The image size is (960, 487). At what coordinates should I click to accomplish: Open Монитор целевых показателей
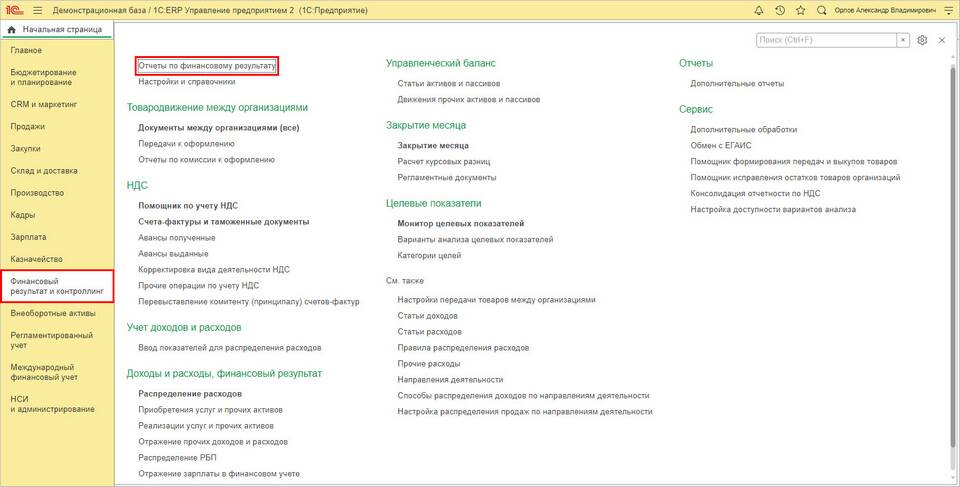(460, 224)
